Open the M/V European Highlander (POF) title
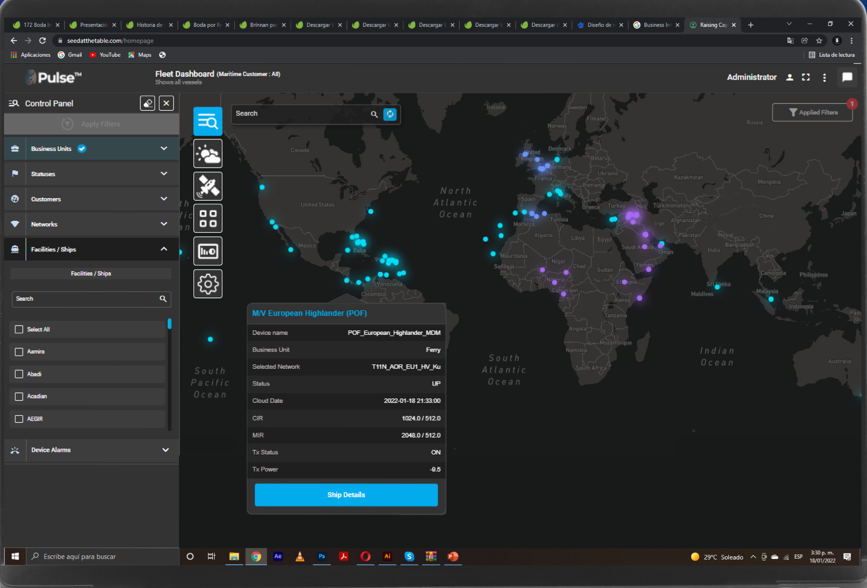 click(x=310, y=313)
